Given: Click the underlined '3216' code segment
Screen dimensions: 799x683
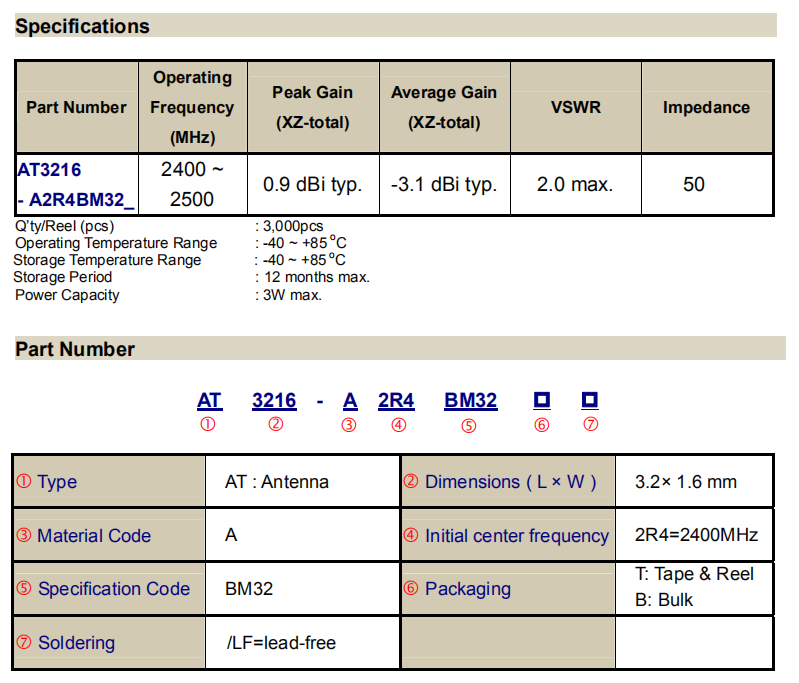Looking at the screenshot, I should point(274,401).
